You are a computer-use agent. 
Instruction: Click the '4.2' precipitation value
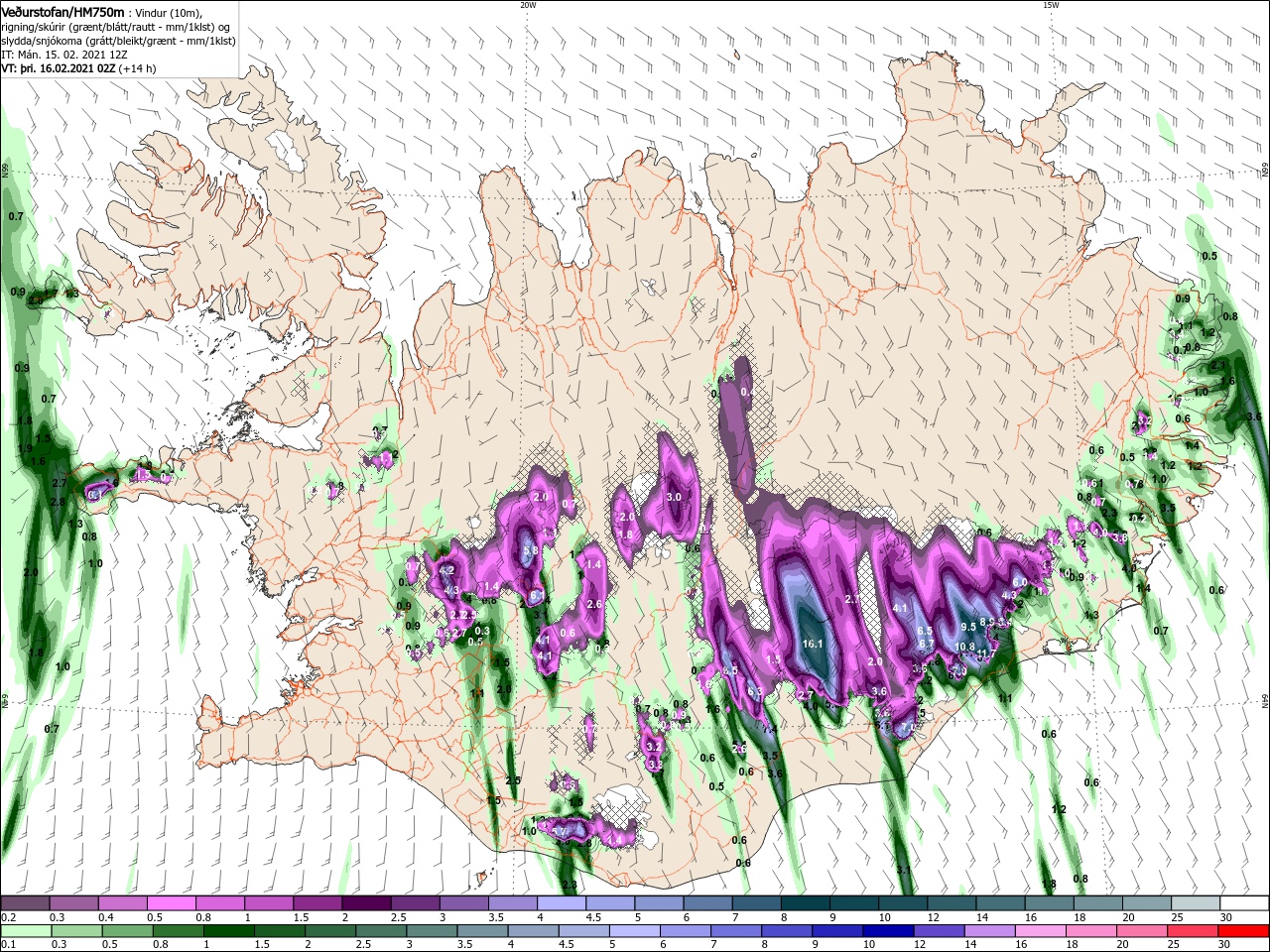click(x=446, y=570)
